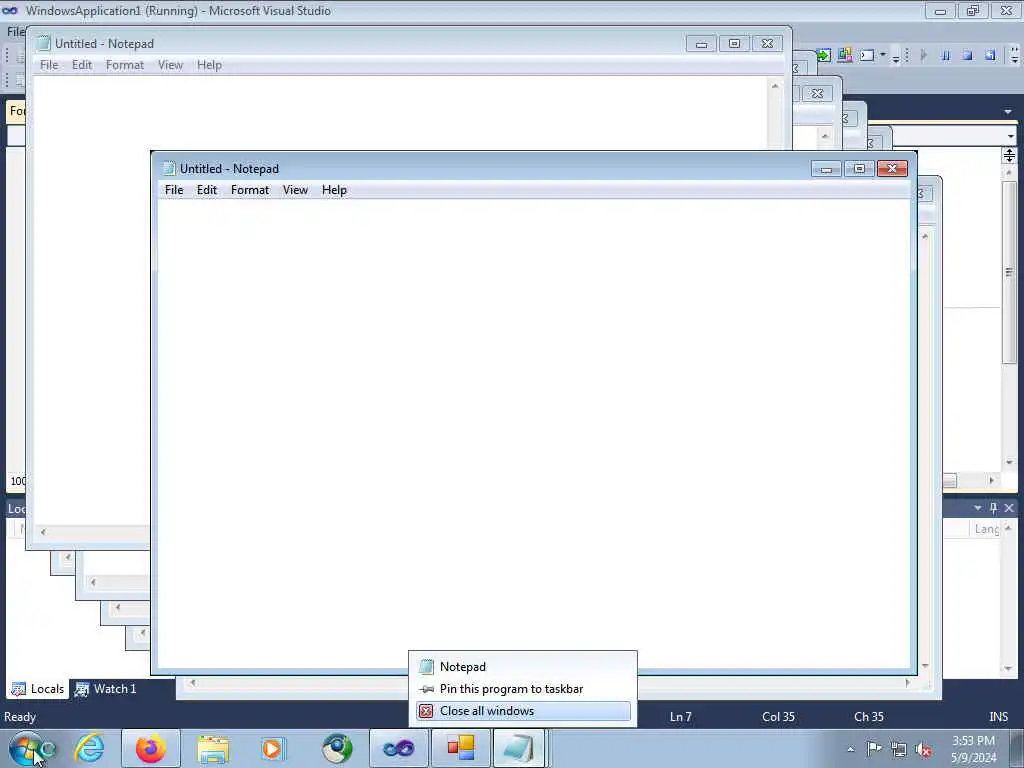Click green arrow icon in Visual Studio toolbar
This screenshot has width=1024, height=768.
pyautogui.click(x=823, y=56)
